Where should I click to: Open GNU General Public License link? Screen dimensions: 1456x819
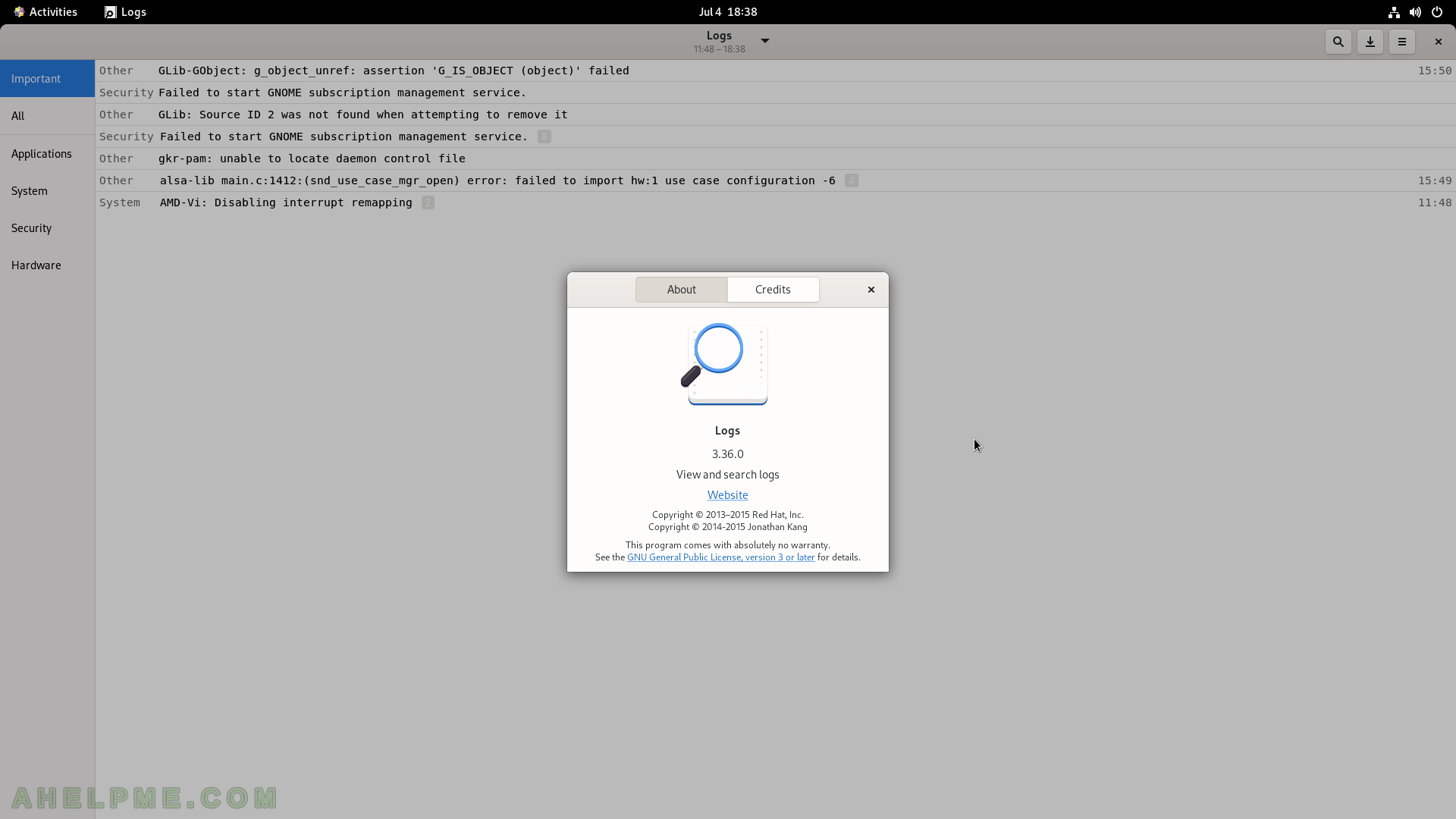720,557
